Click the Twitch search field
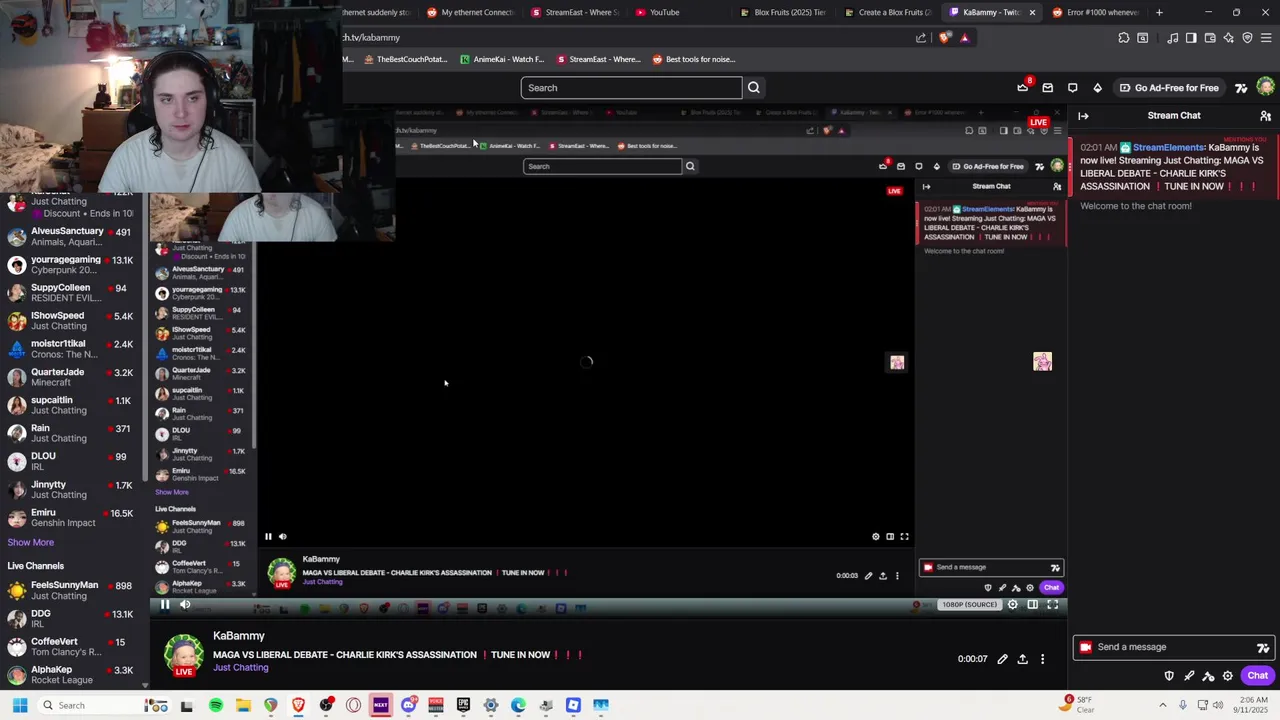 [x=631, y=88]
